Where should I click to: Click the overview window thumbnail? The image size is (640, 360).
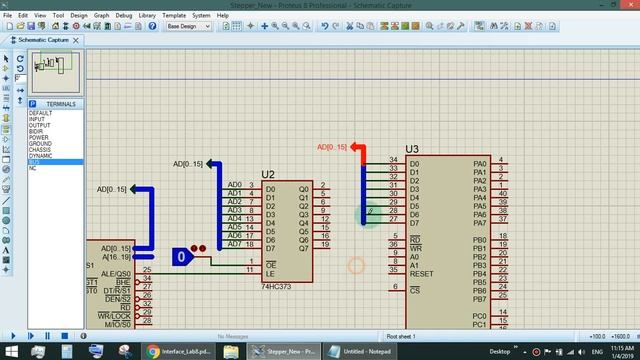click(x=56, y=72)
